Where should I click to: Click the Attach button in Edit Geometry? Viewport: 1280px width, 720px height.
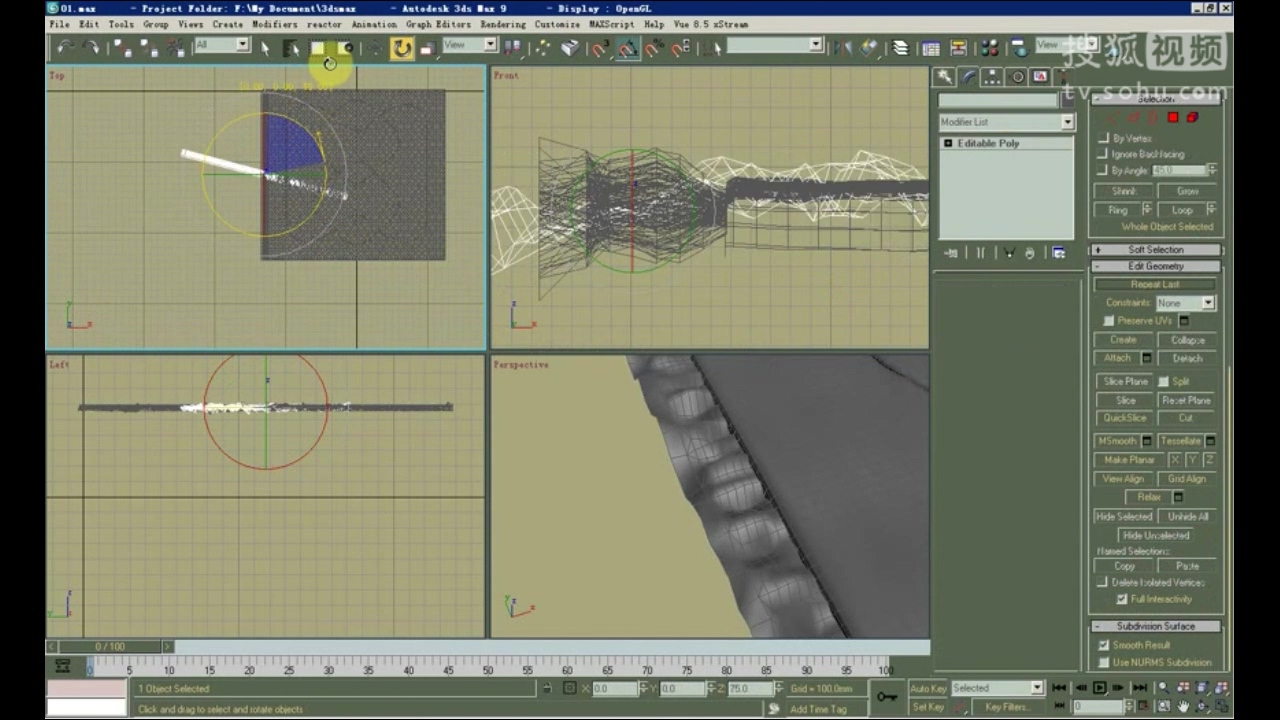[1118, 357]
